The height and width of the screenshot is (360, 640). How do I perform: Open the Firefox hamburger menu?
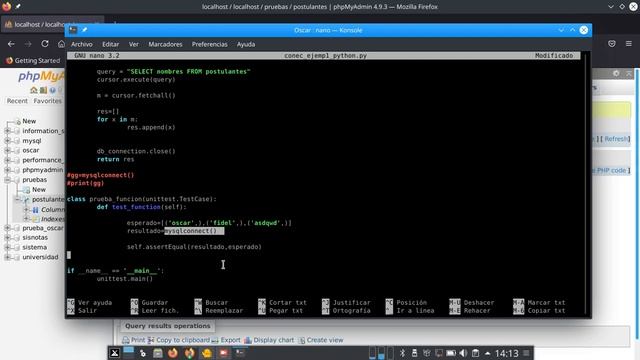click(629, 44)
